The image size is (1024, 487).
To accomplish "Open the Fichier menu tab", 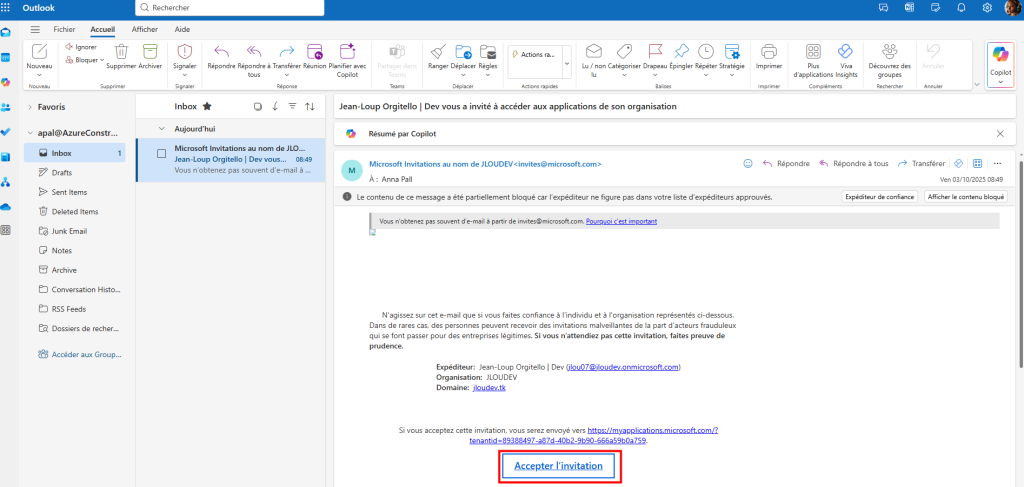I will [64, 30].
